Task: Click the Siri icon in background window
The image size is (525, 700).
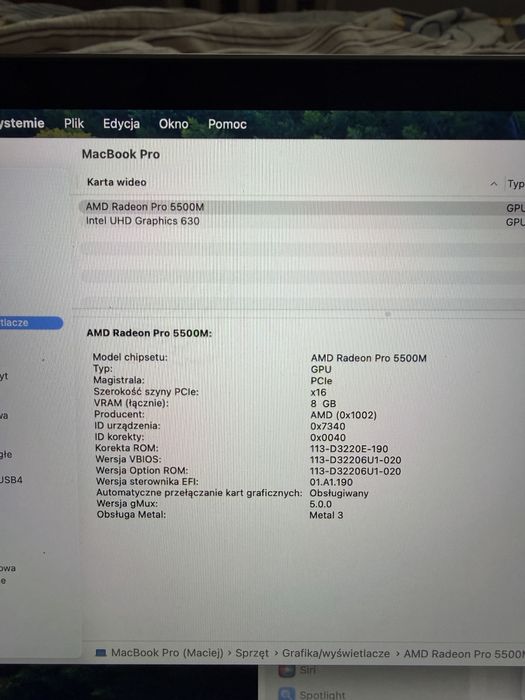Action: point(287,670)
